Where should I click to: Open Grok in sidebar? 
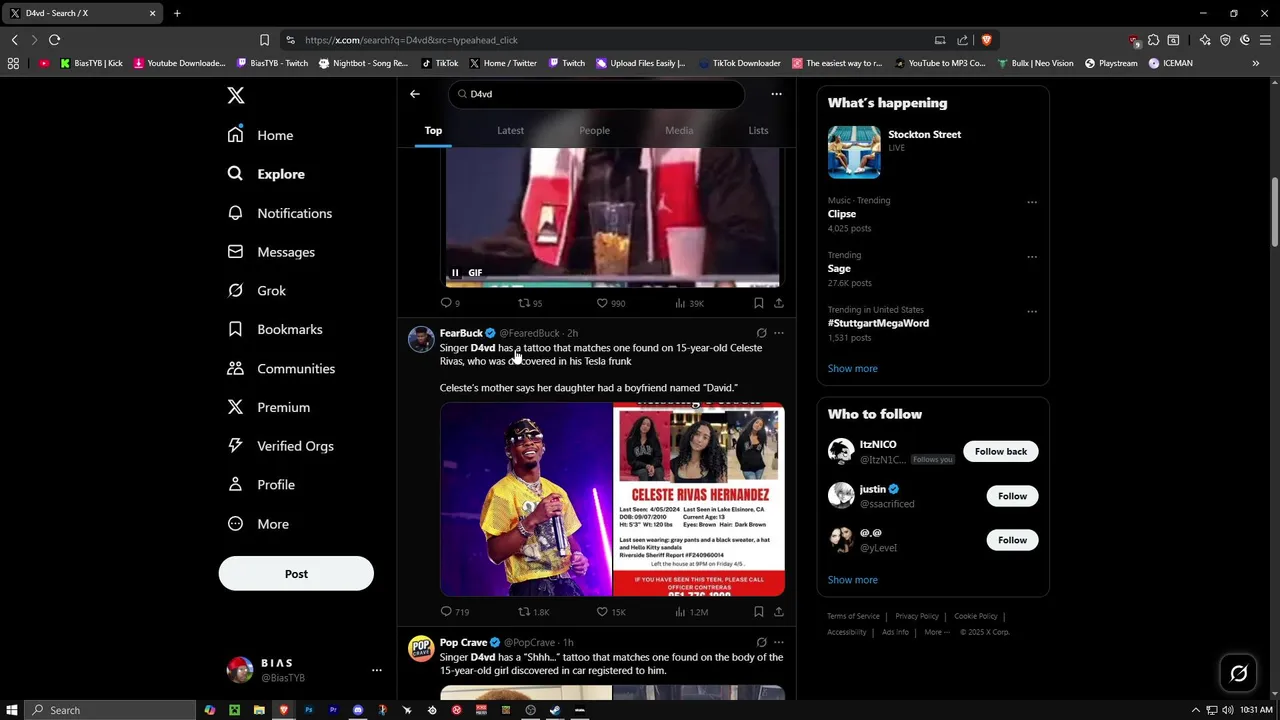click(x=257, y=291)
